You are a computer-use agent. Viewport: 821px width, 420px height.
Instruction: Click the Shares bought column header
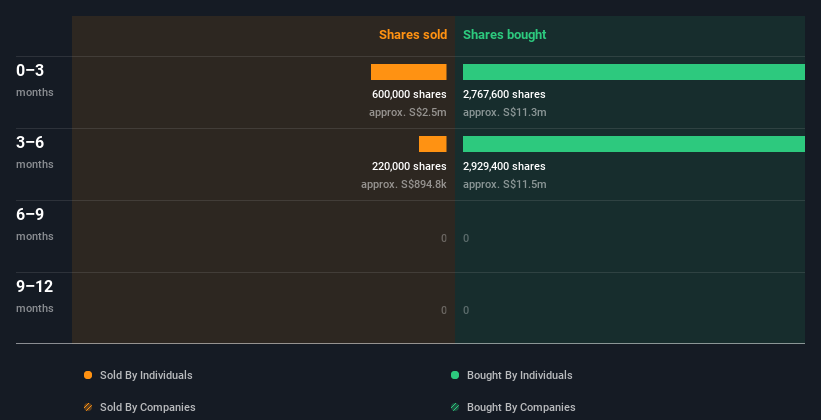(504, 35)
